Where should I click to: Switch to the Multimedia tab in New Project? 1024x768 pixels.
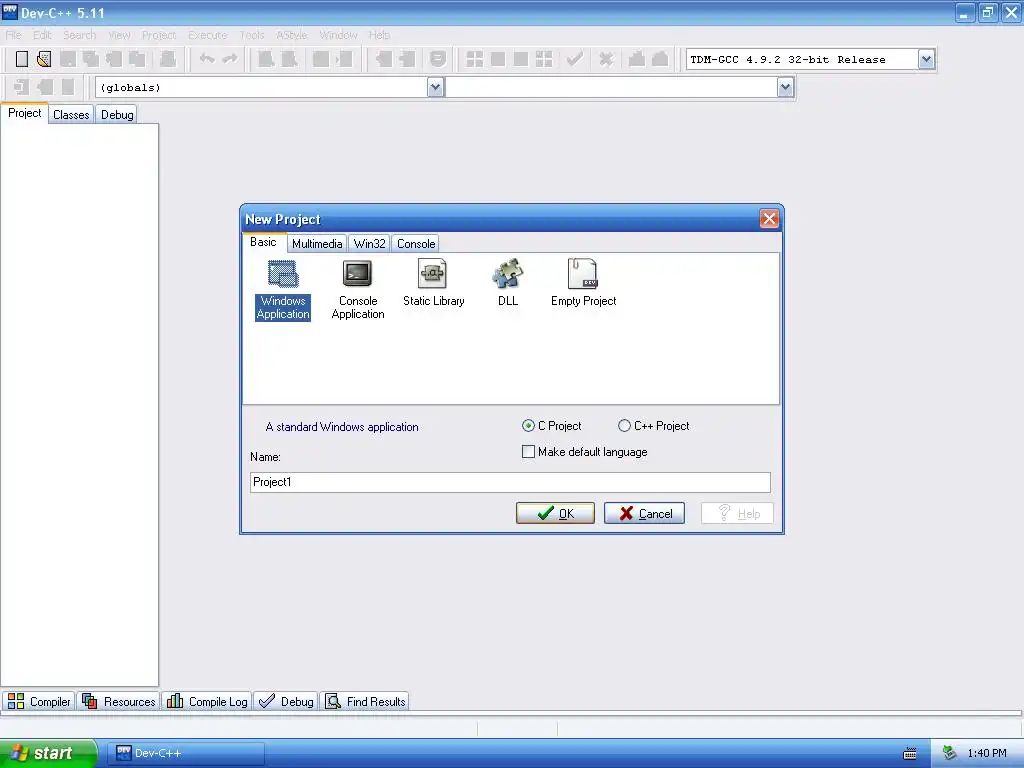(x=317, y=244)
